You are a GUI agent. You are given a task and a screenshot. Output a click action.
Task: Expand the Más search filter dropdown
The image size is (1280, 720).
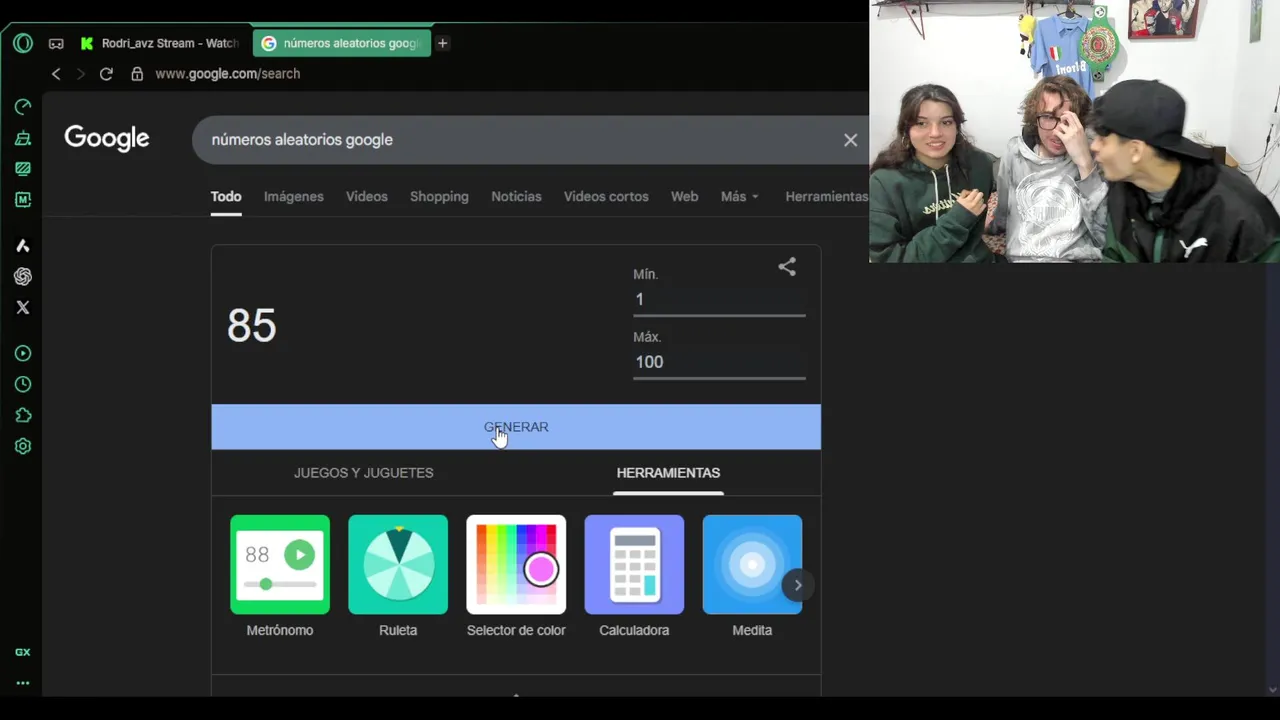(x=740, y=197)
